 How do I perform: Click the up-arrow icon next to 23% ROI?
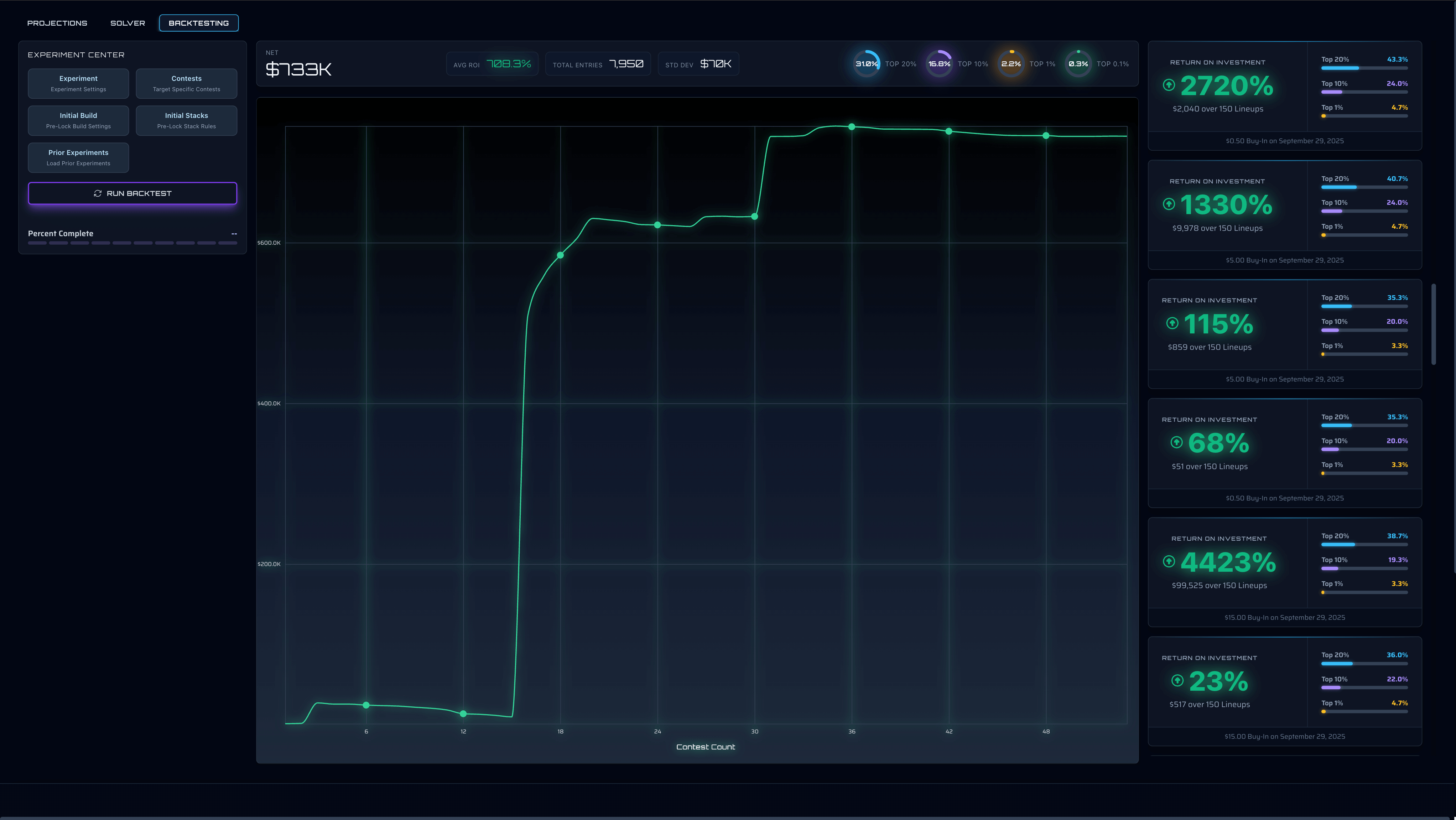pyautogui.click(x=1178, y=680)
